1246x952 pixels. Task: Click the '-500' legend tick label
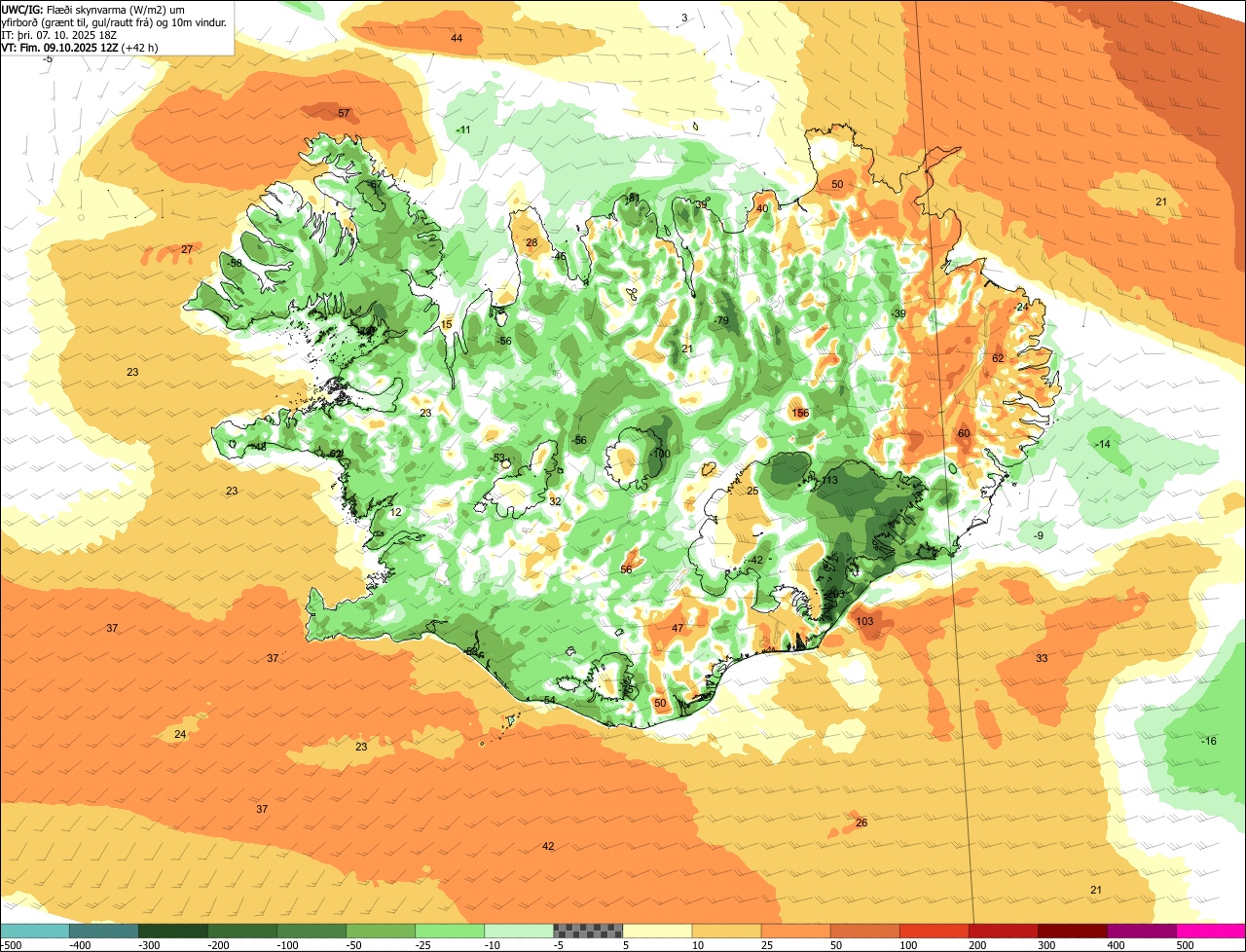pos(10,945)
